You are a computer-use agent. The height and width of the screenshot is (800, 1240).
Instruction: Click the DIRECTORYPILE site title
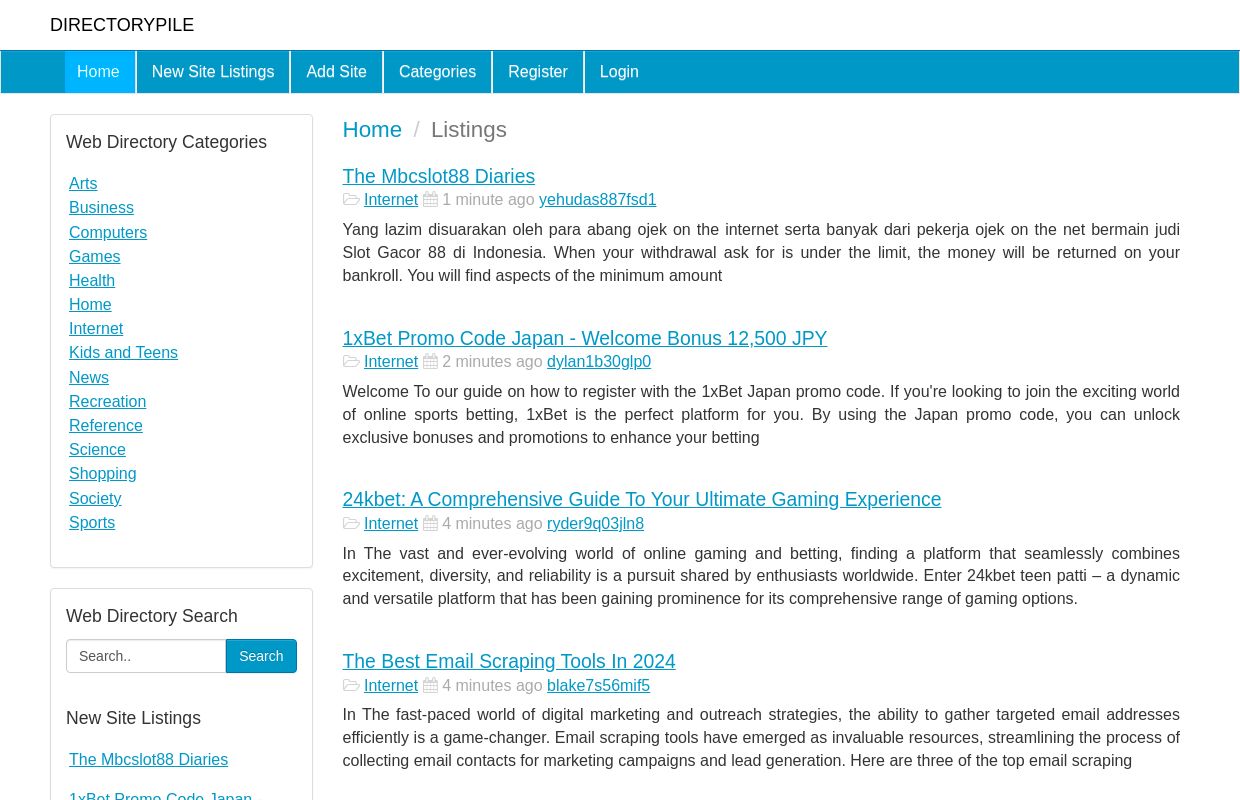(x=122, y=25)
